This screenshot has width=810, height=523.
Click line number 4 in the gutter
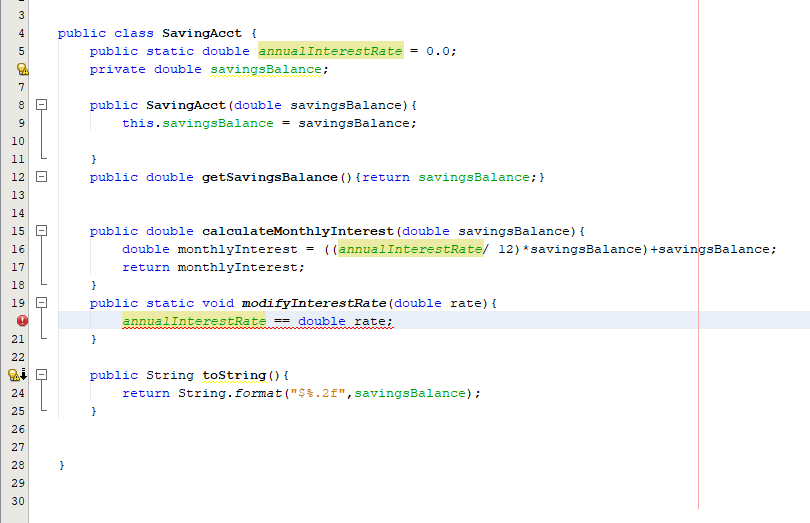(x=21, y=33)
